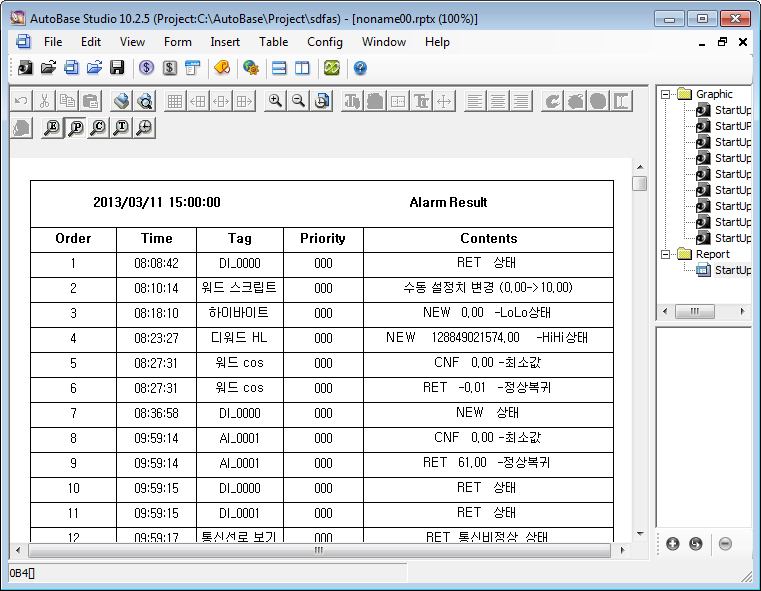Open the Insert menu

pos(225,42)
